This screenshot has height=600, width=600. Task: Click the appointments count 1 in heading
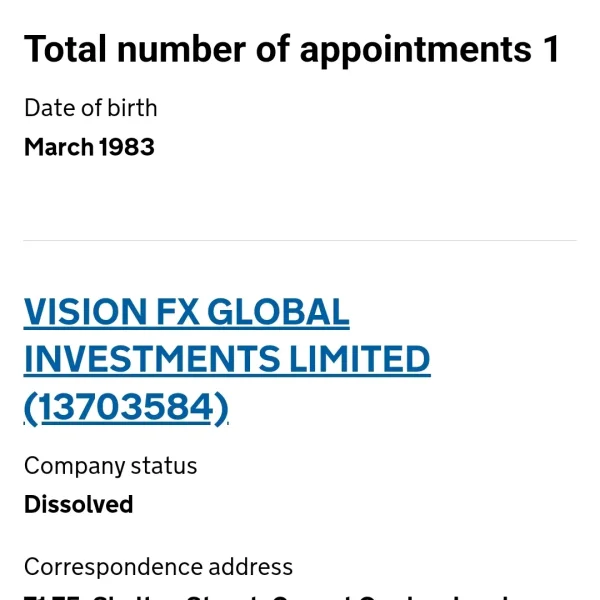551,49
